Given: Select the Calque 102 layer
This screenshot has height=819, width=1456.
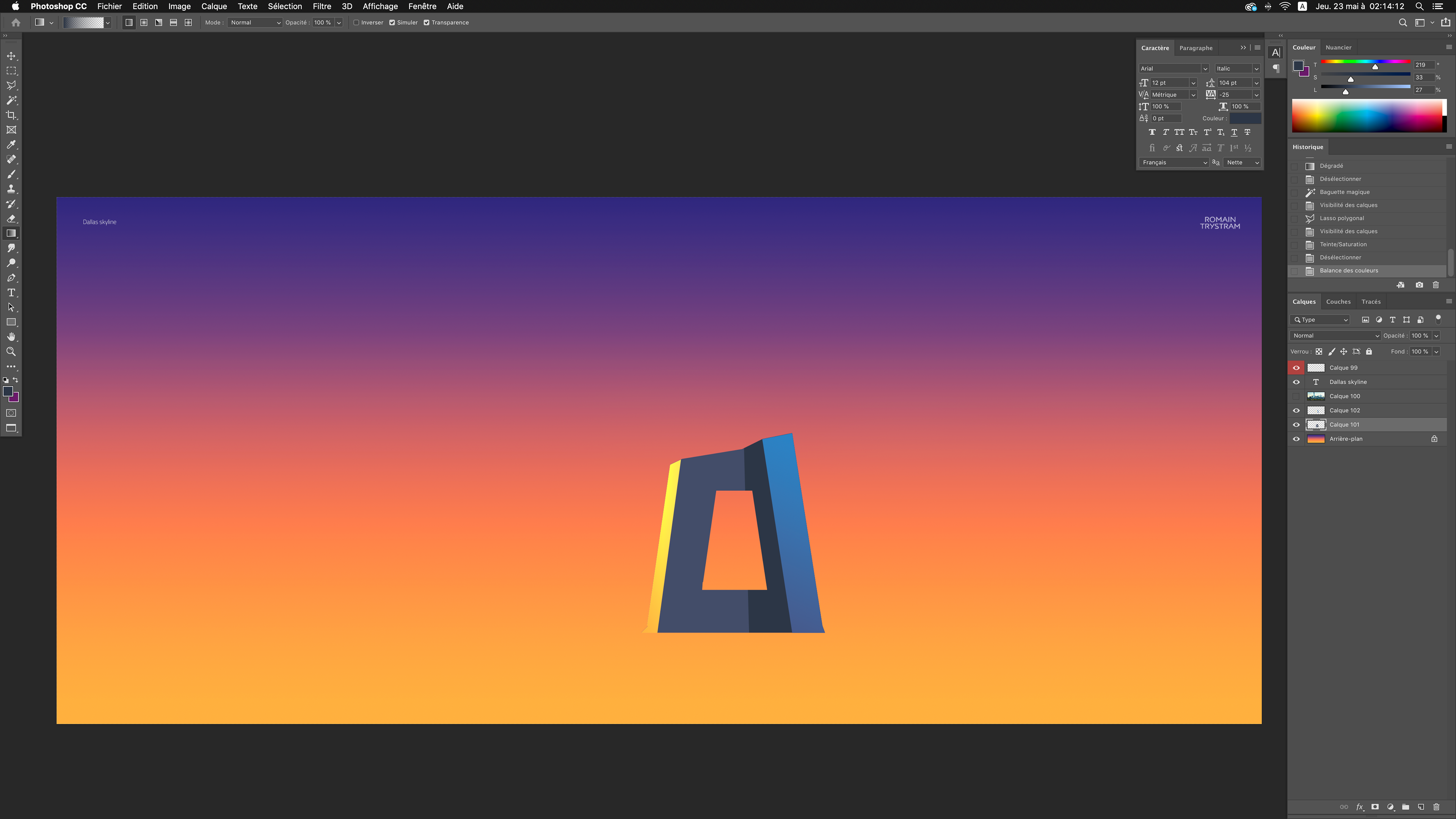Looking at the screenshot, I should tap(1374, 410).
